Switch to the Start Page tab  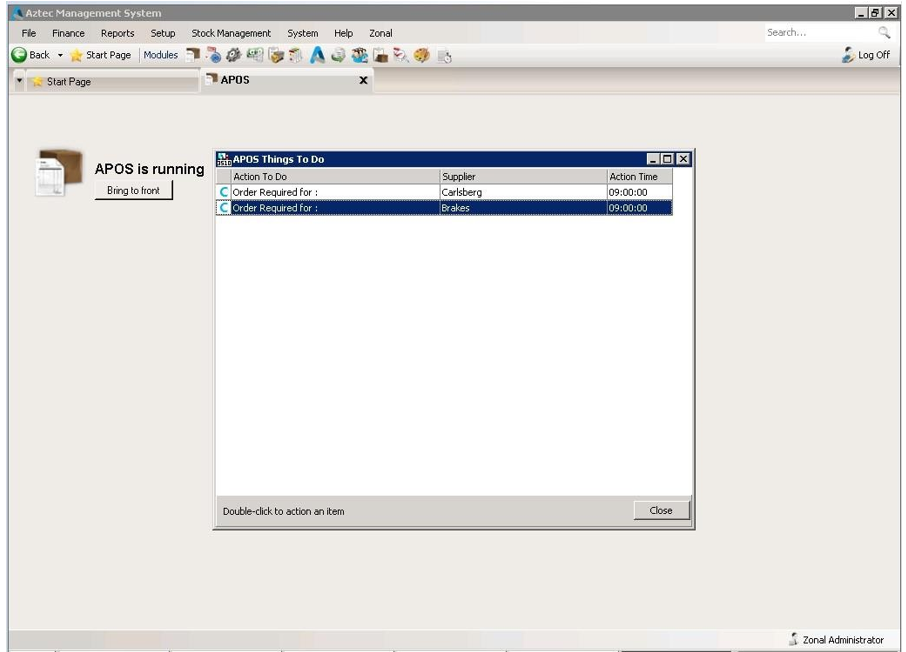coord(68,82)
